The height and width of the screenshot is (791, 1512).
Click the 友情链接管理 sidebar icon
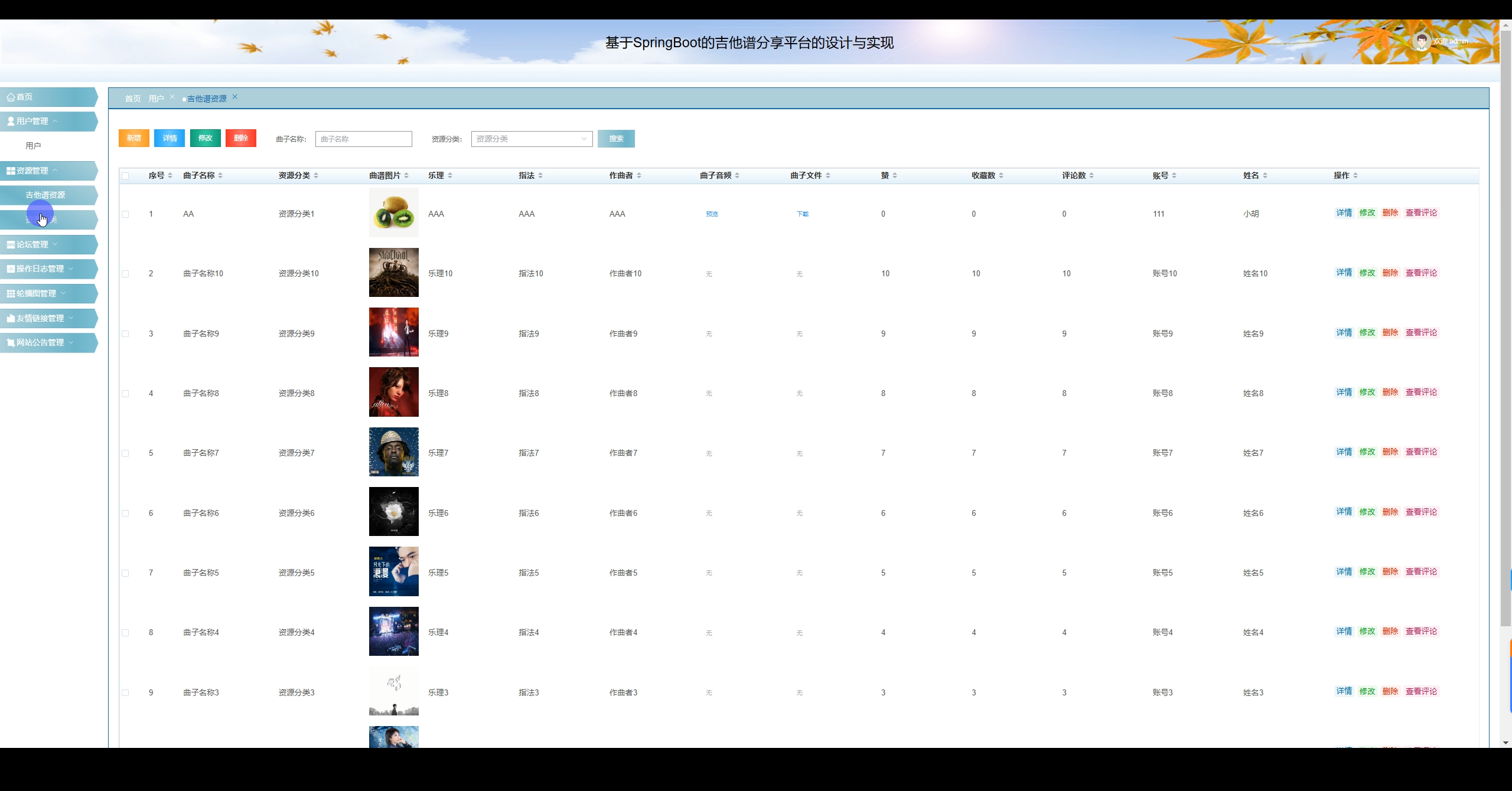(x=11, y=319)
